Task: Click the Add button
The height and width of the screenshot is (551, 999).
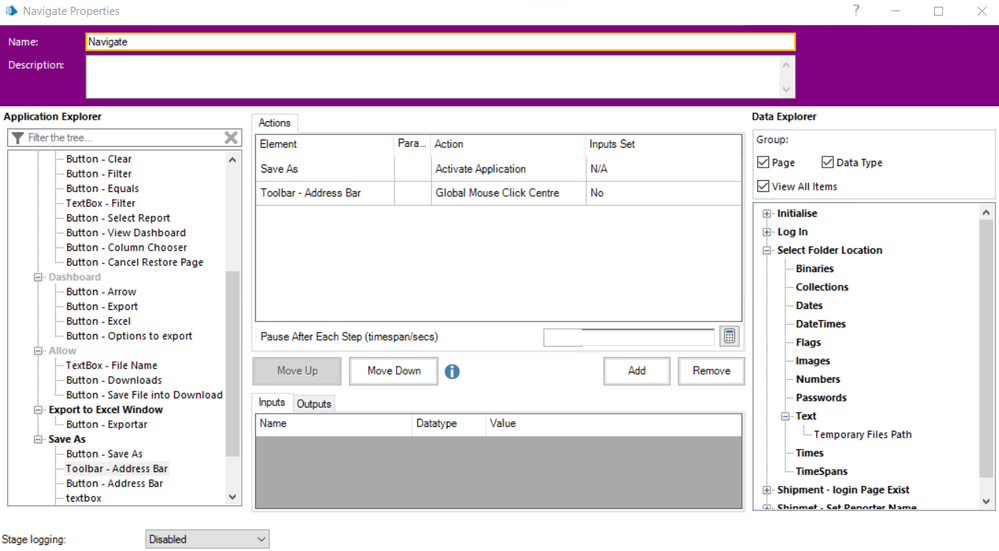Action: click(637, 371)
